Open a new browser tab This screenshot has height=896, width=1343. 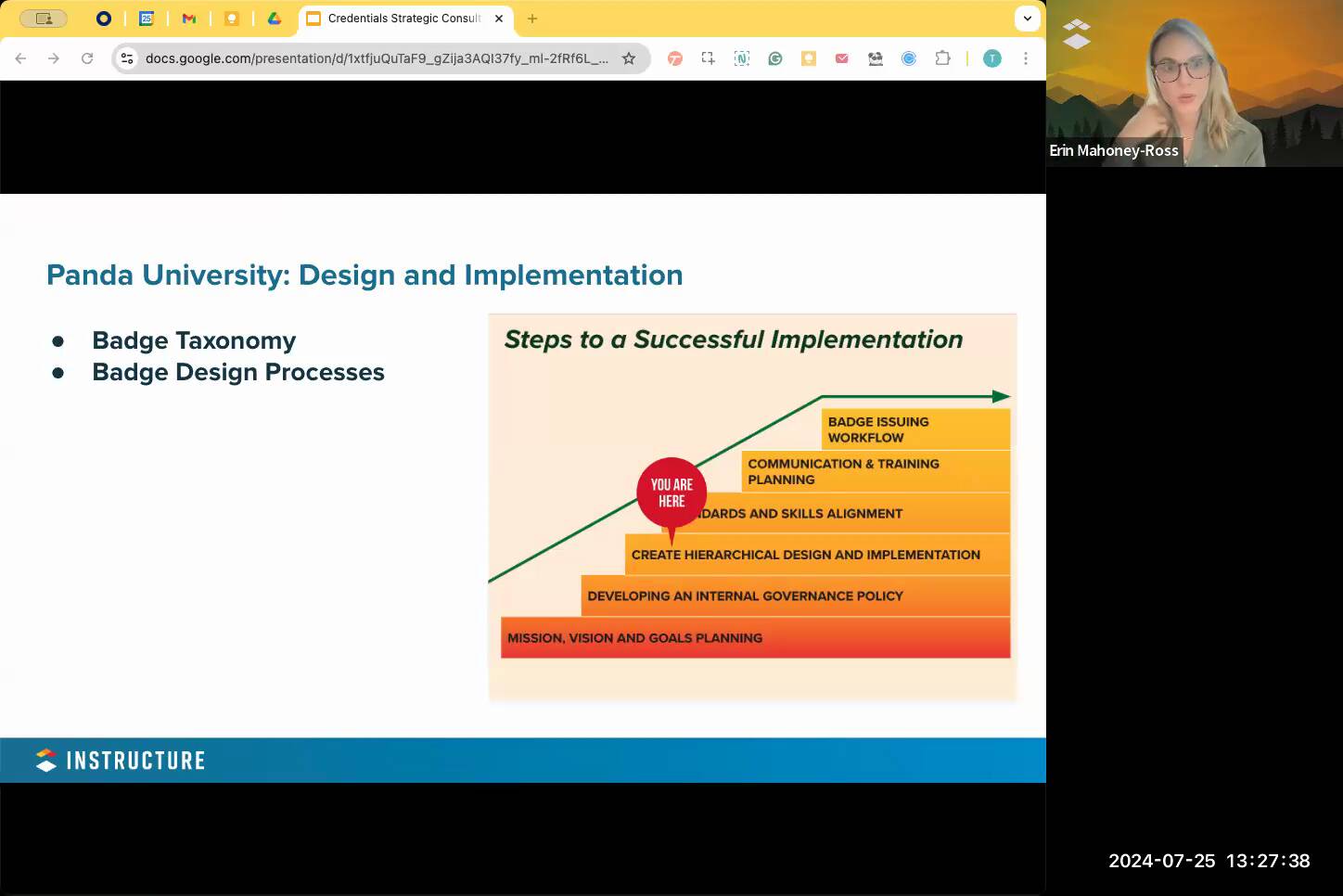pyautogui.click(x=532, y=19)
